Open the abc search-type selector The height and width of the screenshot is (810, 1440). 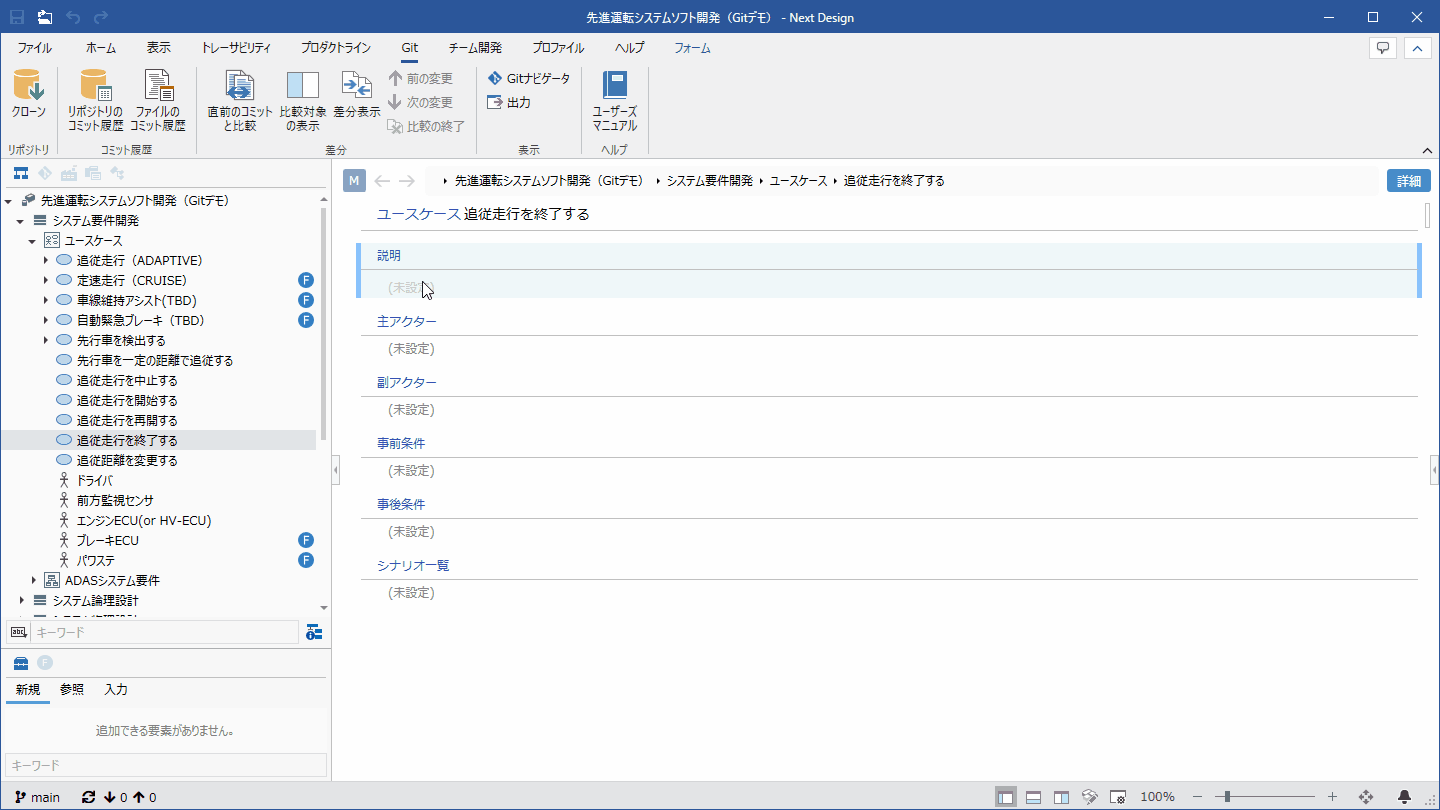click(18, 632)
